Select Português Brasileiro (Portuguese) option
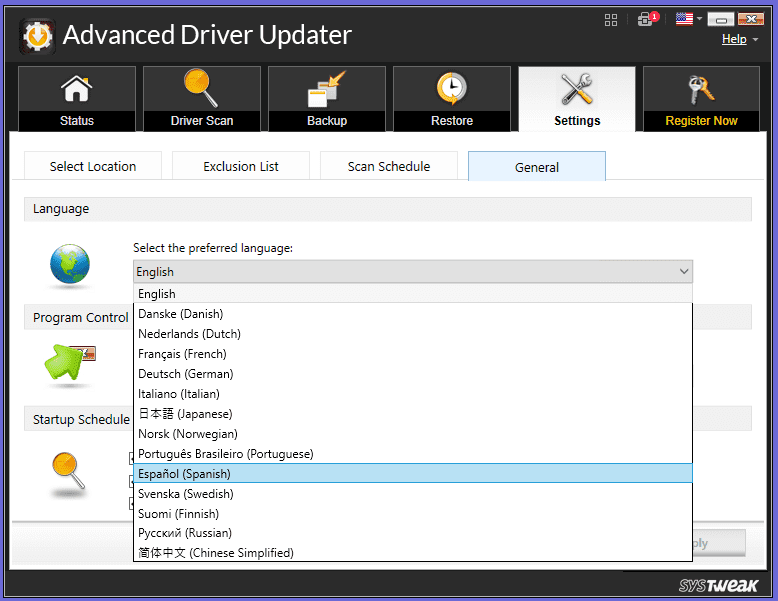This screenshot has width=778, height=601. point(413,454)
